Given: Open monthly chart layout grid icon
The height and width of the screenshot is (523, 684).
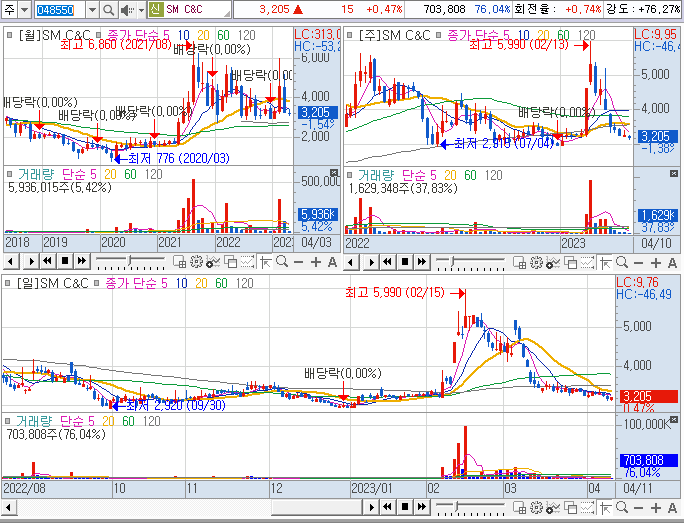Looking at the screenshot, I should click(x=179, y=262).
